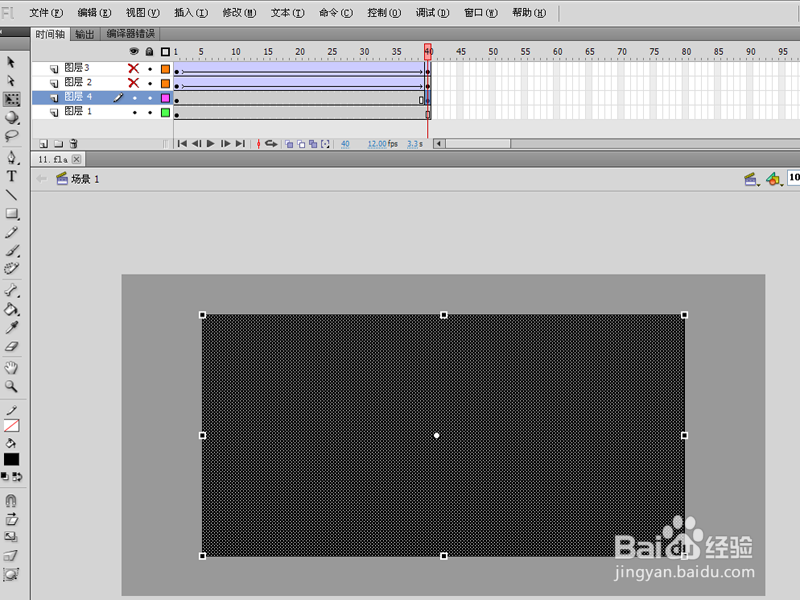Toggle lock dot of 图层 3
The image size is (800, 600).
[x=150, y=69]
